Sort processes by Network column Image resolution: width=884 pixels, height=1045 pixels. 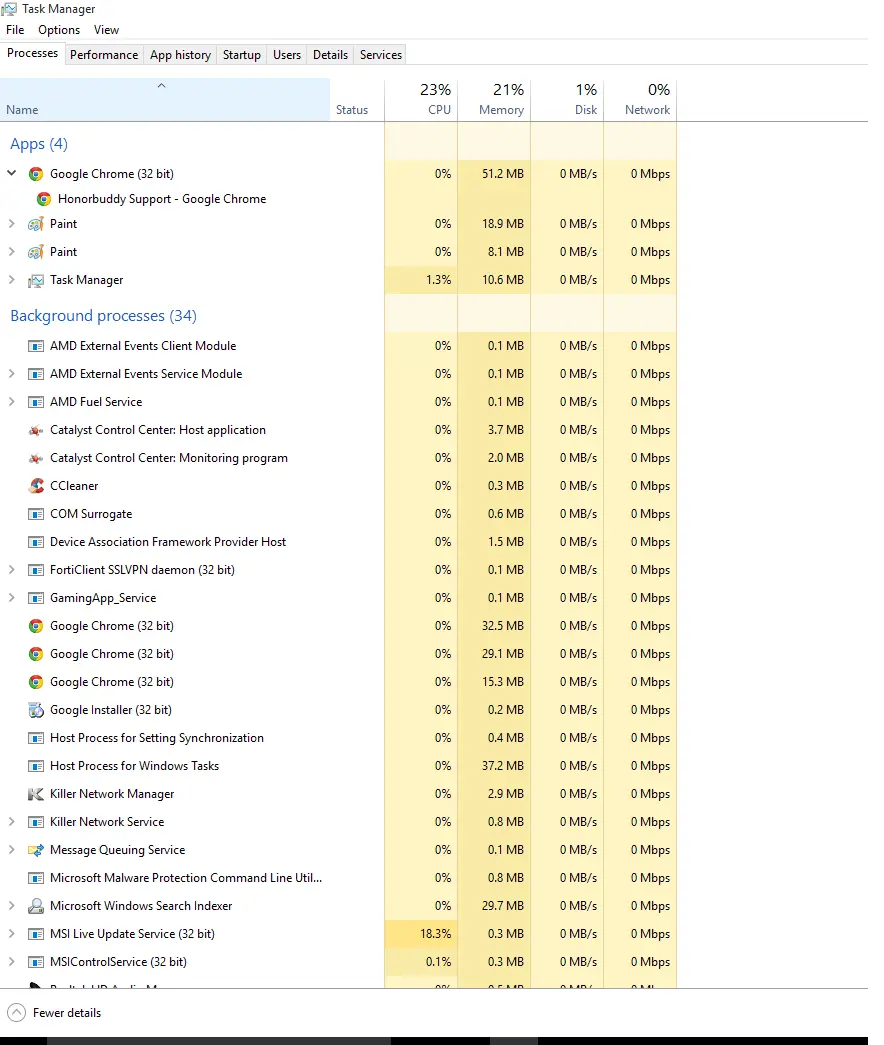tap(640, 100)
